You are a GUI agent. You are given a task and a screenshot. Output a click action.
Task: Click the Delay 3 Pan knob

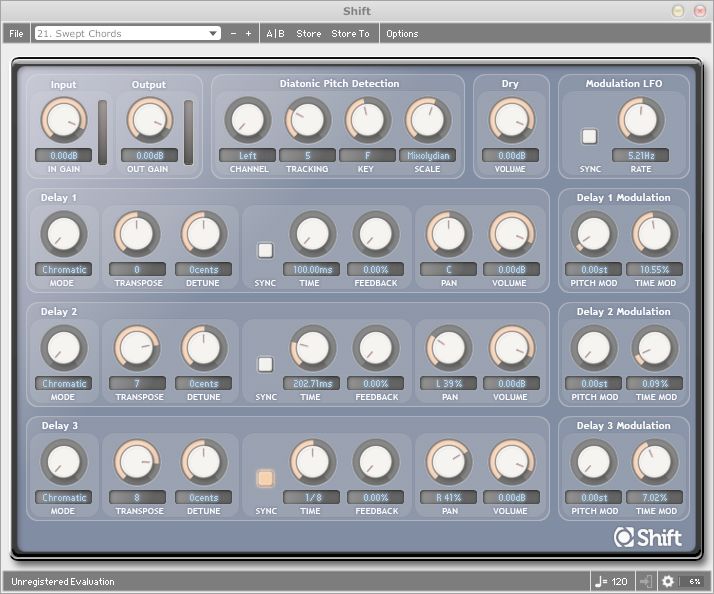point(449,461)
